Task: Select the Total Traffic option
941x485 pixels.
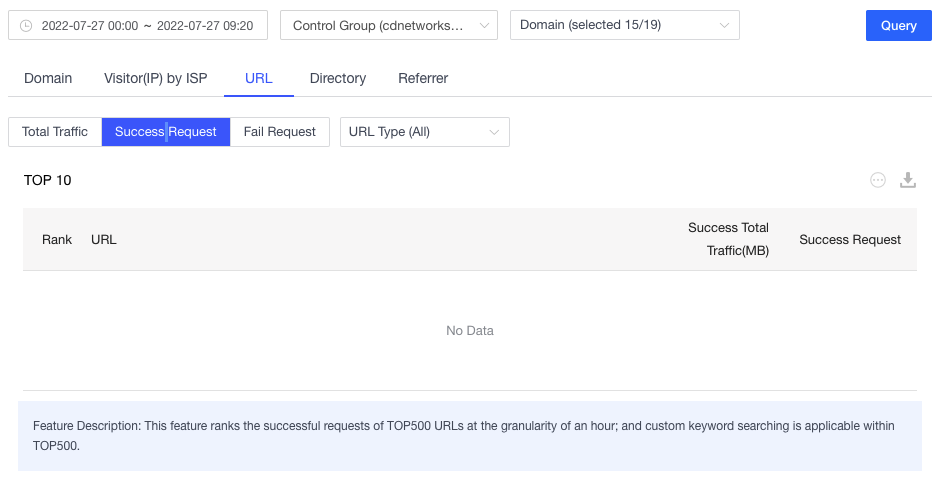Action: tap(55, 132)
